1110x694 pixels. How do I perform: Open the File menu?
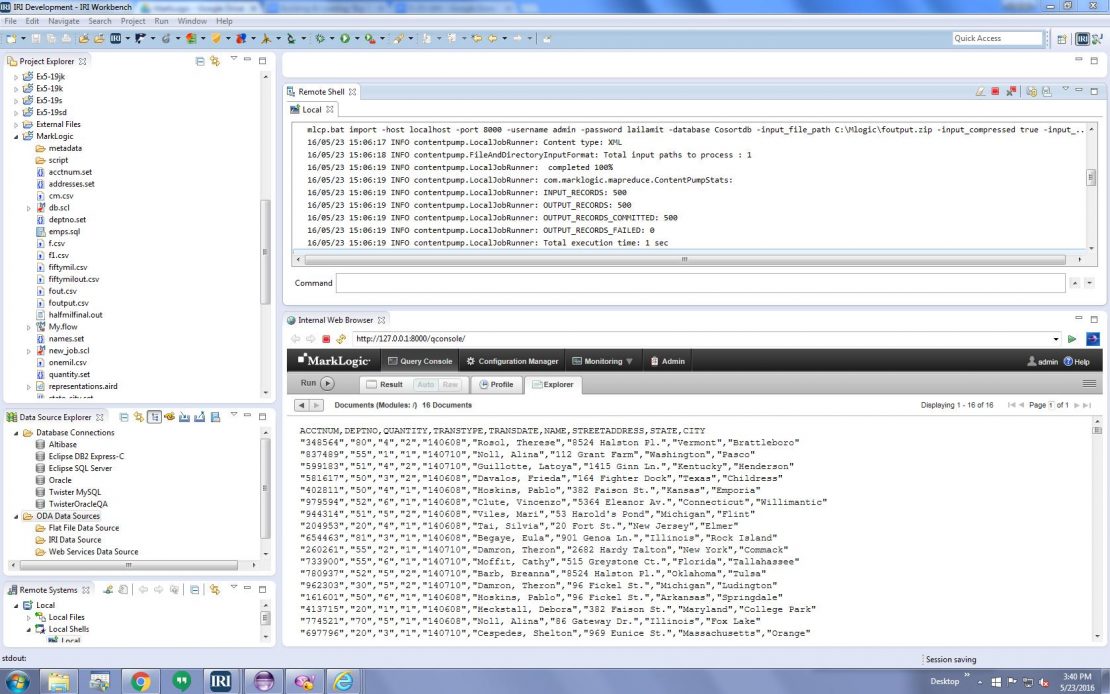coord(11,21)
